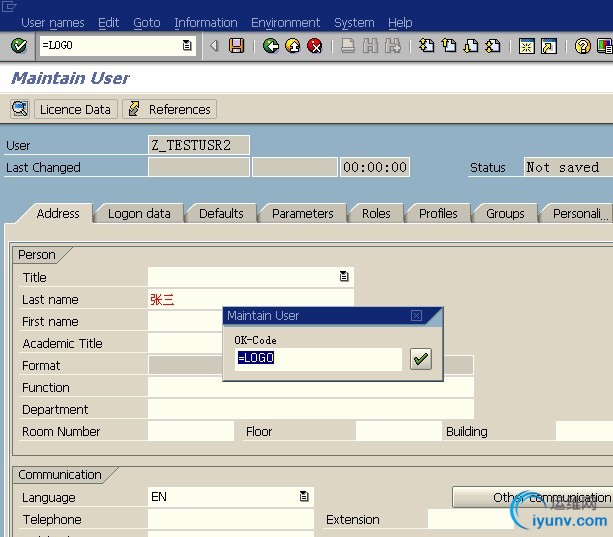Open Help via the question mark icon

coord(583,46)
